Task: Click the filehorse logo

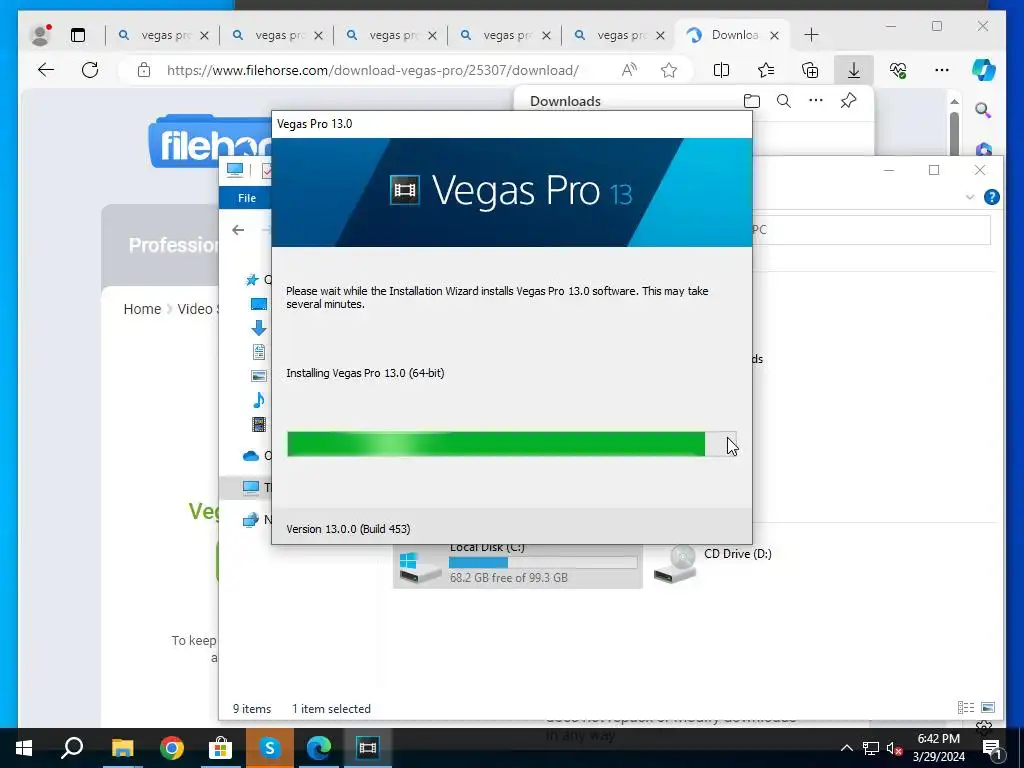Action: pyautogui.click(x=210, y=143)
